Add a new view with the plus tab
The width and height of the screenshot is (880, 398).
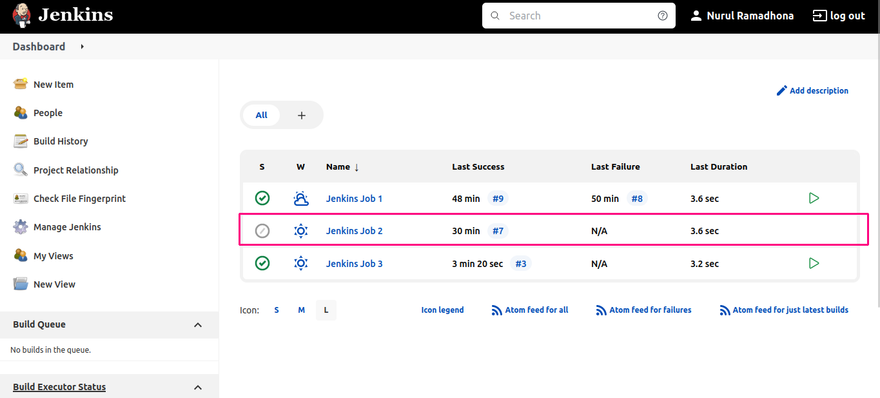click(x=301, y=115)
